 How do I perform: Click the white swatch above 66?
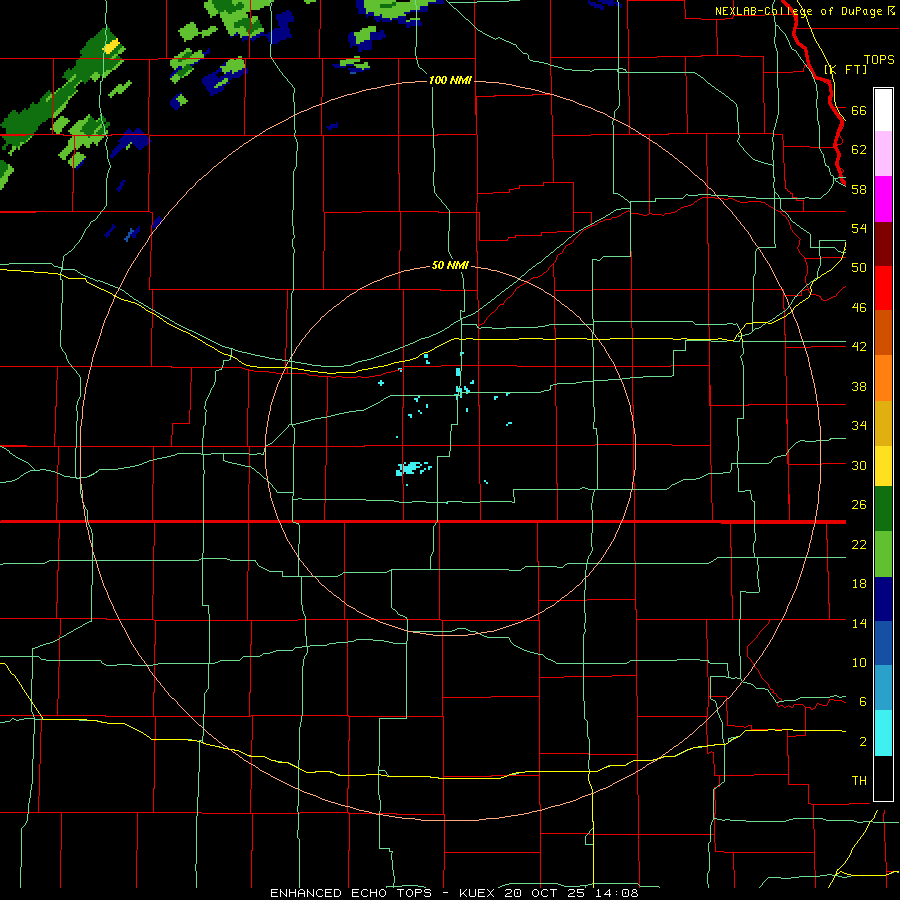coord(883,110)
